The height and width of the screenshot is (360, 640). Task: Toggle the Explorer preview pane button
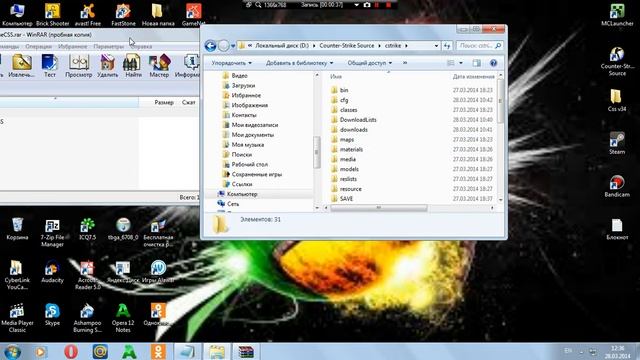476,63
